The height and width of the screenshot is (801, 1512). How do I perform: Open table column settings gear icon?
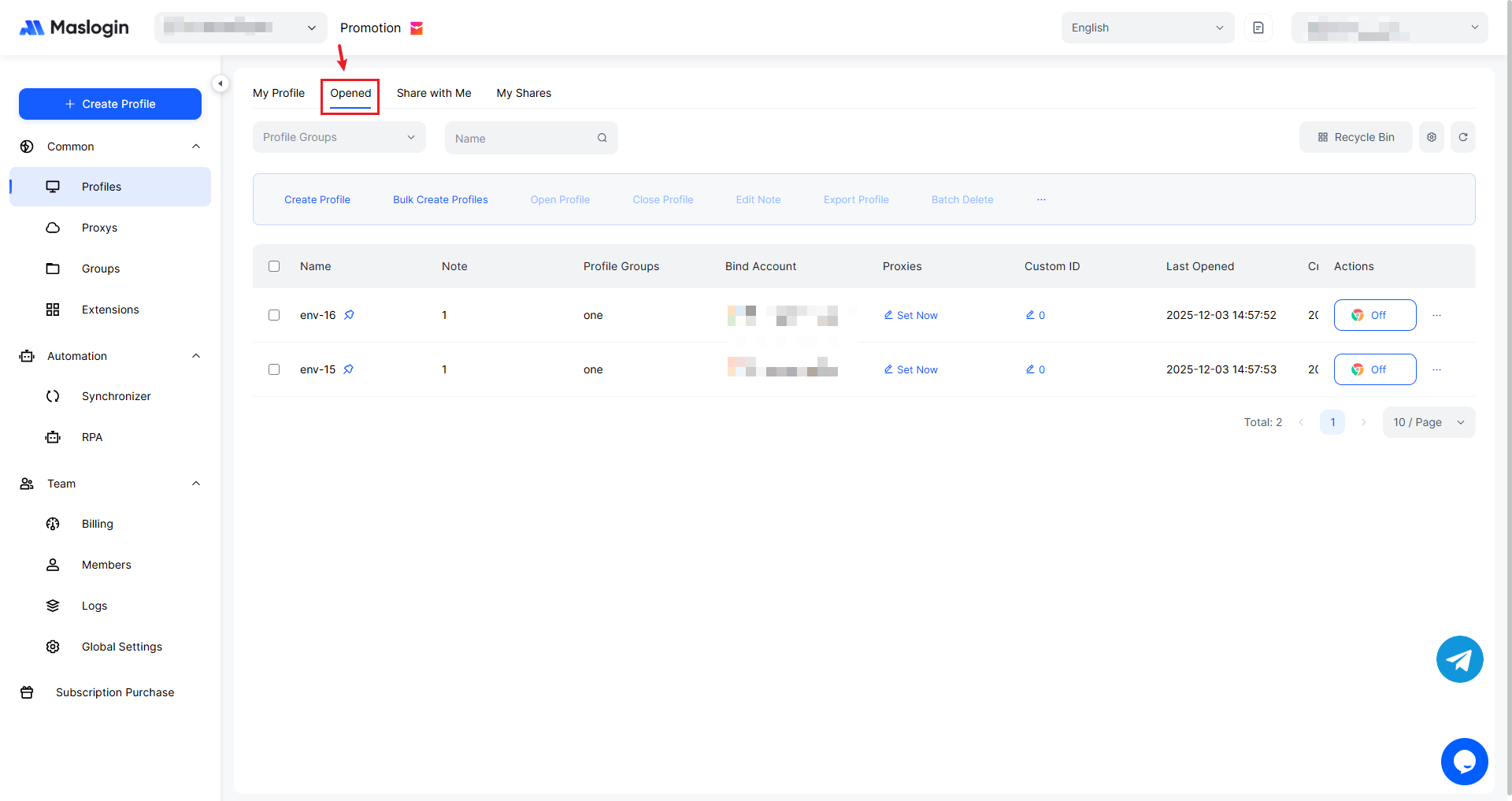coord(1431,137)
